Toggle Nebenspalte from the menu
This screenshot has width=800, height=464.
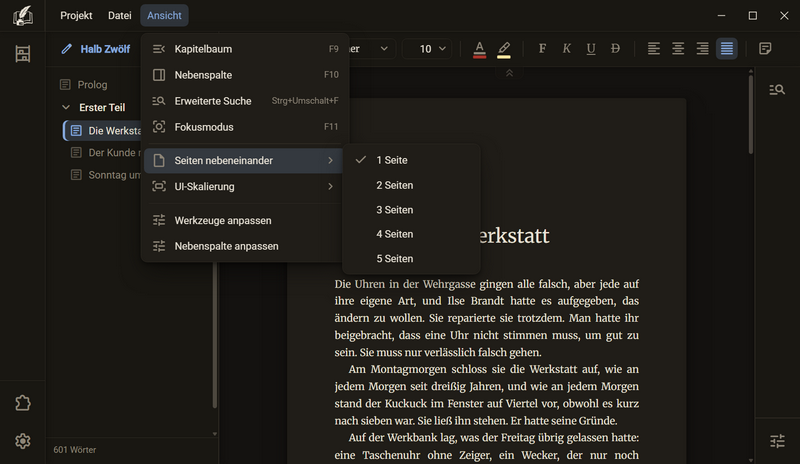tap(245, 75)
